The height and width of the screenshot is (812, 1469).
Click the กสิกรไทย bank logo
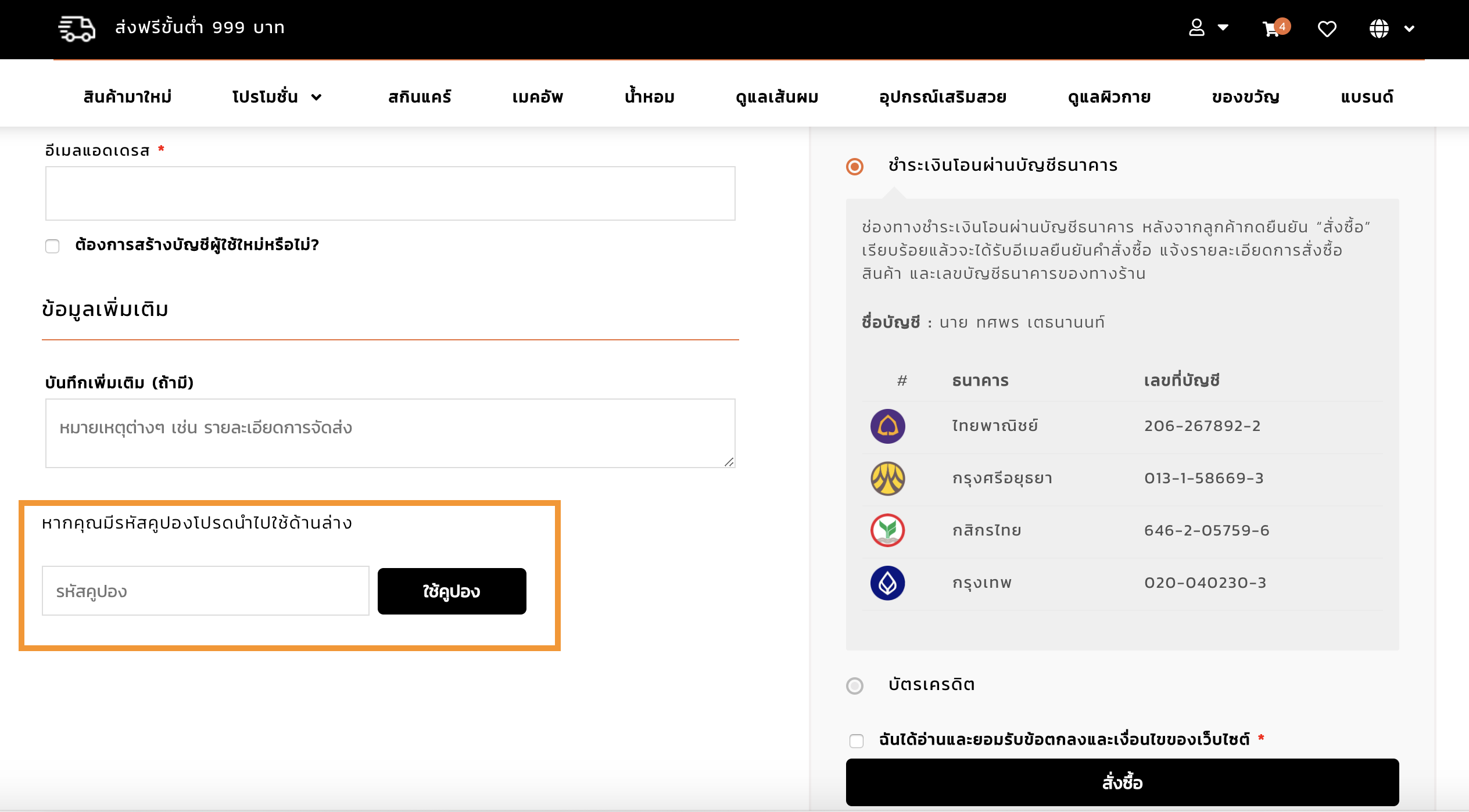coord(887,530)
